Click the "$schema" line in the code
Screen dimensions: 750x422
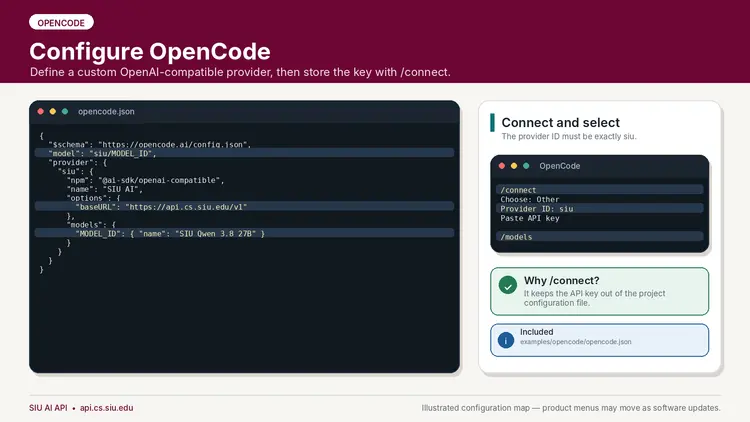click(149, 144)
